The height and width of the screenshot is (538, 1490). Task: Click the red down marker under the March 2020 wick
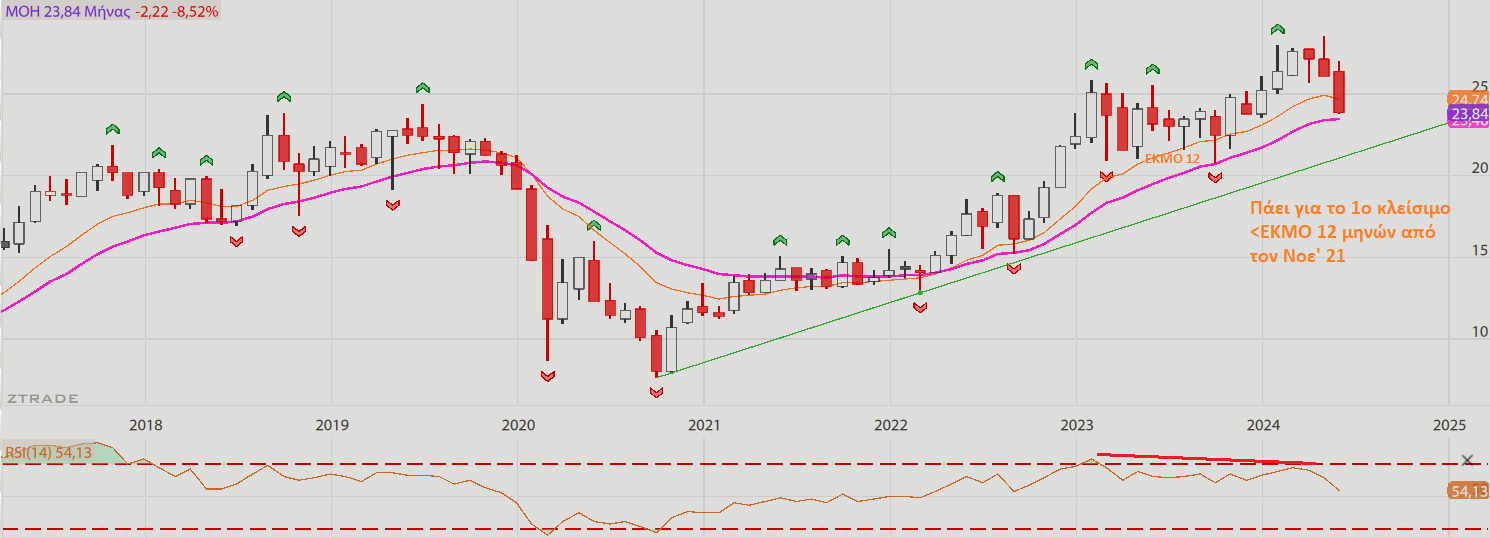[x=548, y=375]
